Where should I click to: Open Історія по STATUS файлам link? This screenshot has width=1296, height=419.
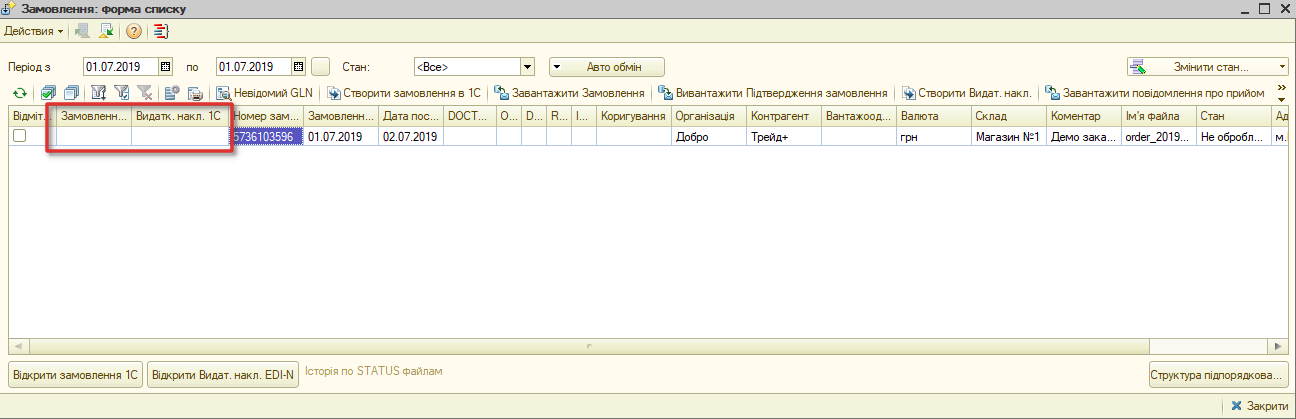373,371
